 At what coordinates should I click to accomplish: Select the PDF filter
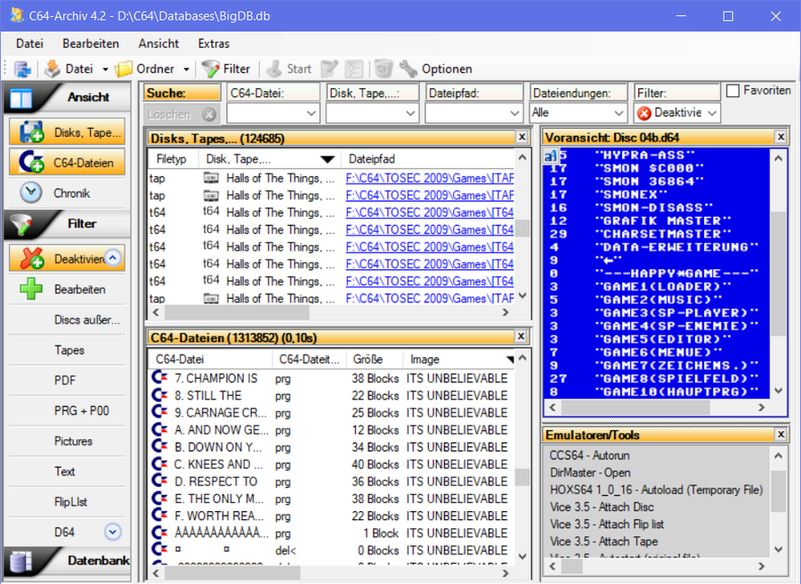67,380
